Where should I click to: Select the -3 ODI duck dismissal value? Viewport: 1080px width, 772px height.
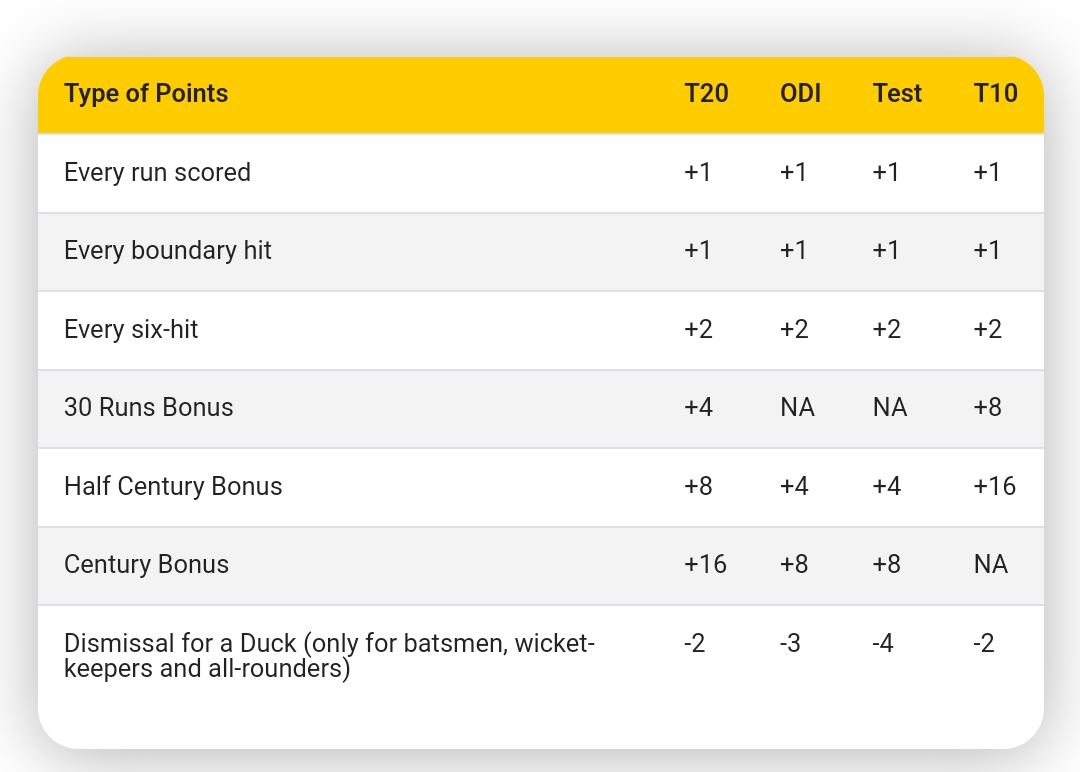pos(790,644)
